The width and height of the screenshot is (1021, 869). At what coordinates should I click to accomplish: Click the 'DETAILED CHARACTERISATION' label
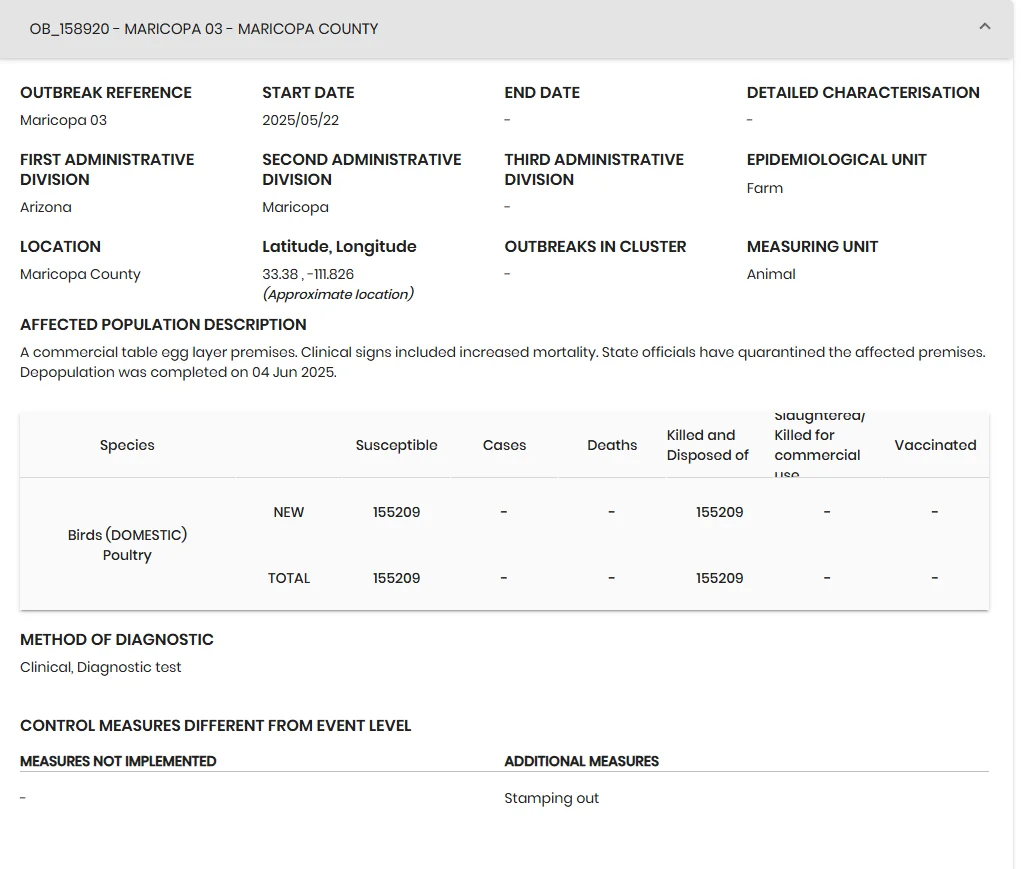pyautogui.click(x=863, y=93)
